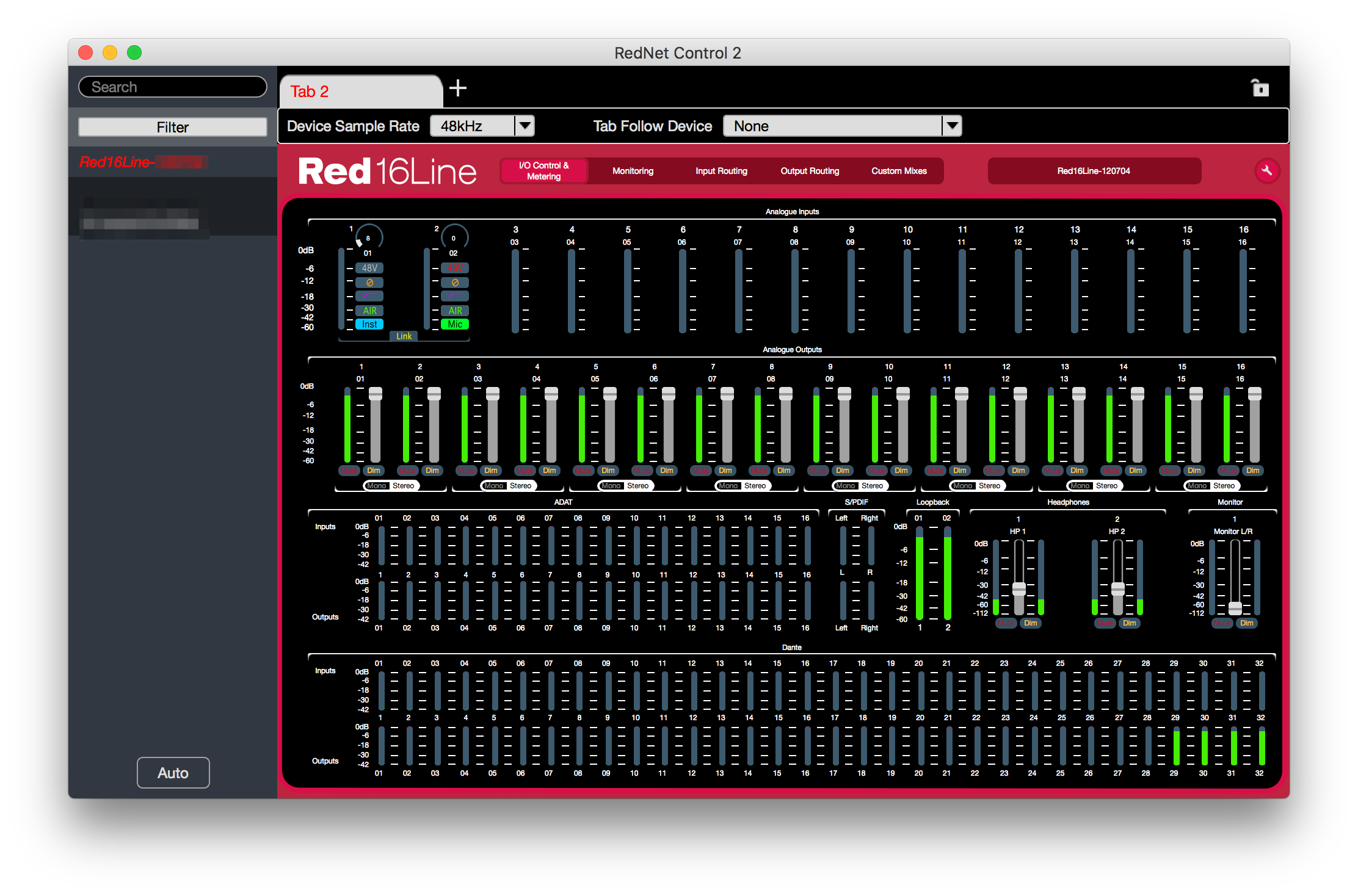
Task: Dim headphone HP 2 output
Action: coord(1130,623)
